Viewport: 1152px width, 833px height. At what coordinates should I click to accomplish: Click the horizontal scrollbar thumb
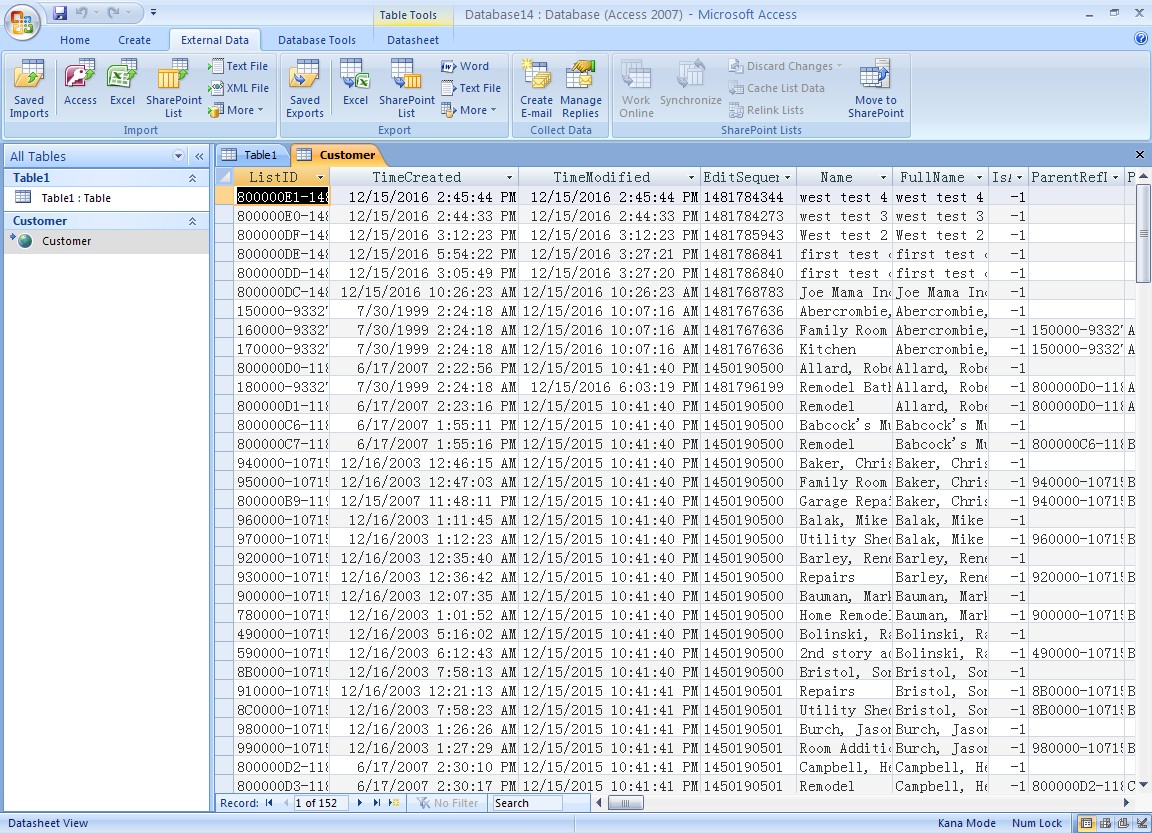(625, 803)
